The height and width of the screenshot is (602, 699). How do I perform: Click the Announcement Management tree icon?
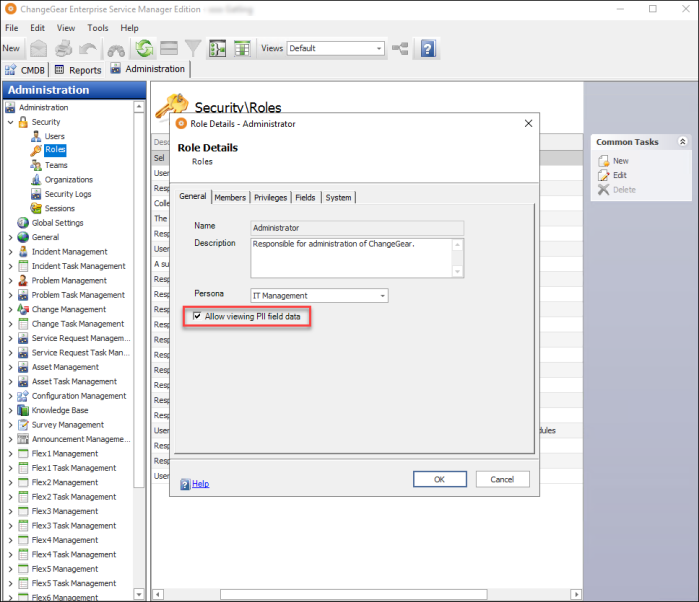click(23, 439)
